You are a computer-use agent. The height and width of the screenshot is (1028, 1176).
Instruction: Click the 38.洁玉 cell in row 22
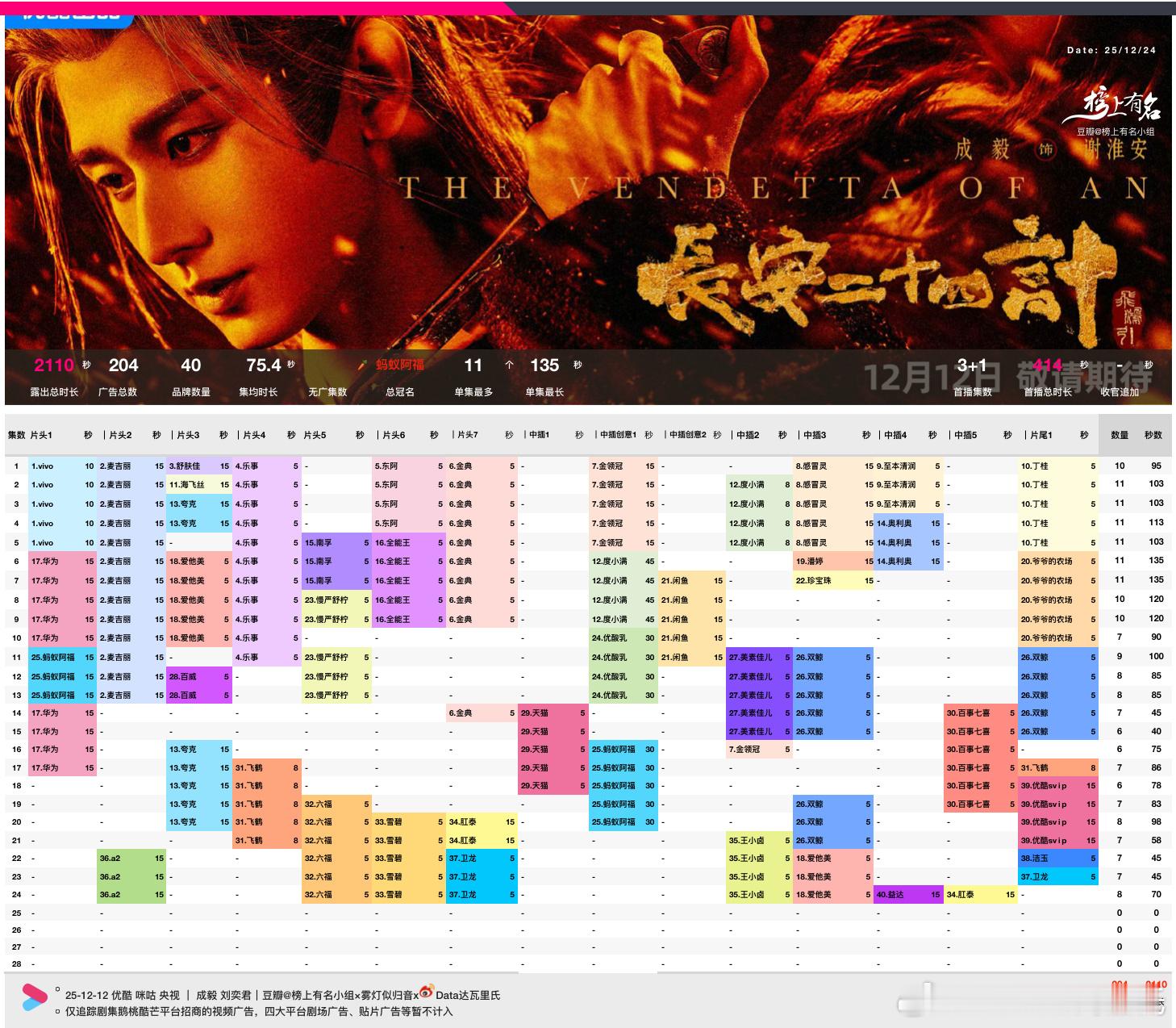(x=1058, y=858)
